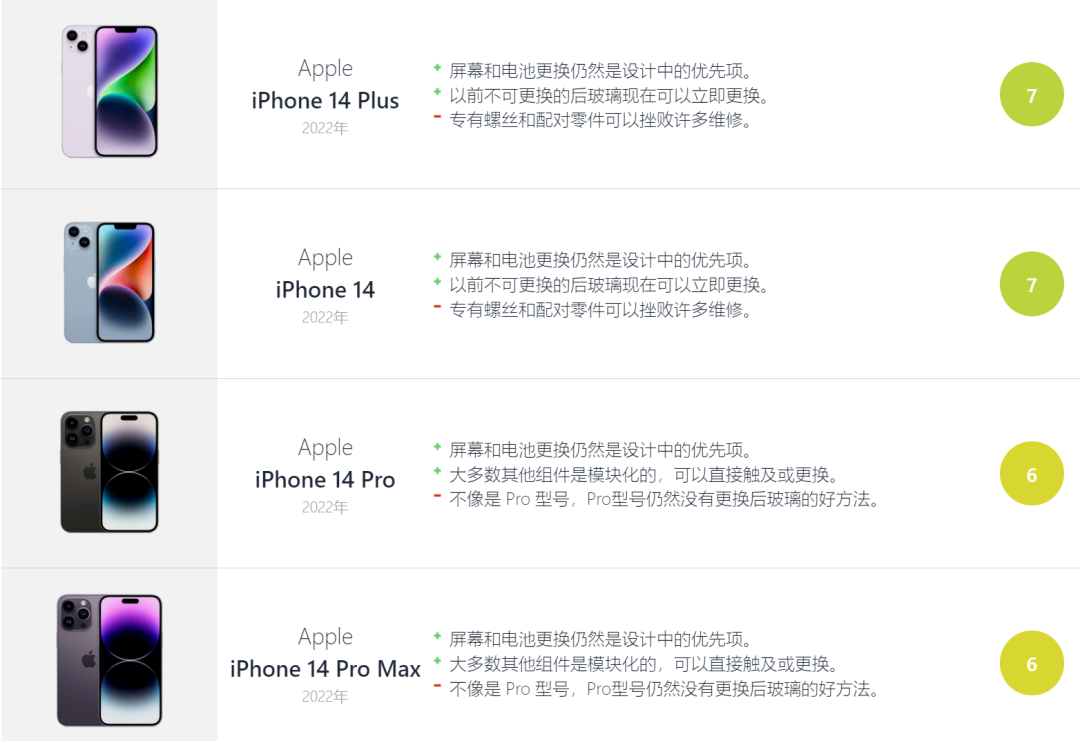1080x741 pixels.
Task: Open the iPhone 14 Pro title link
Action: point(325,480)
